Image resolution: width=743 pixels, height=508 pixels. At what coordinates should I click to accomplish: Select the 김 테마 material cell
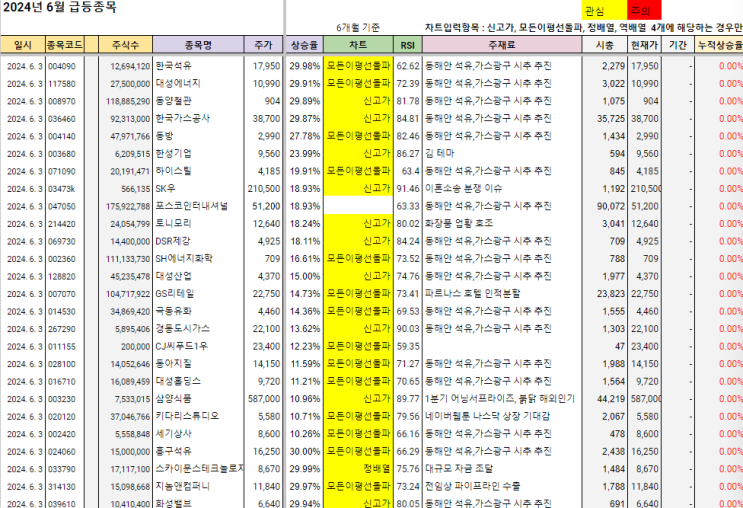point(439,154)
